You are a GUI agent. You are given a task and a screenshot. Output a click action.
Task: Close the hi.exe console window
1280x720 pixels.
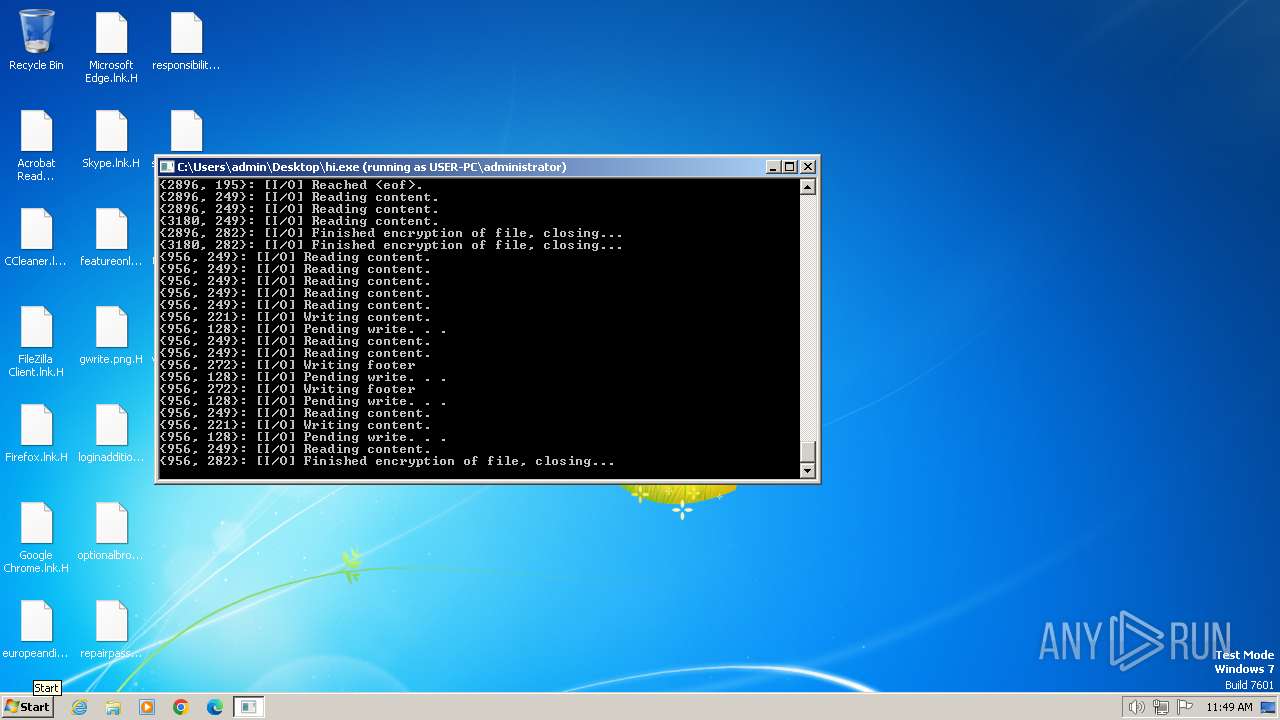808,167
